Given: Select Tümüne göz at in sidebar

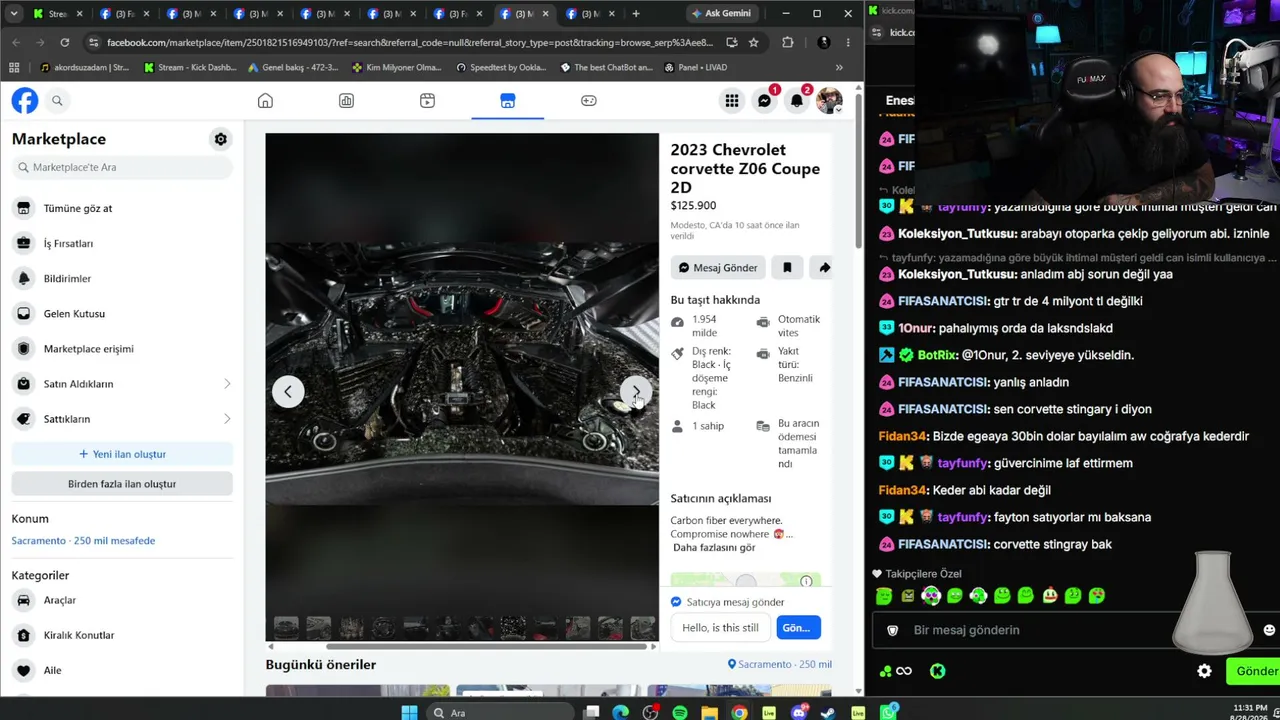Looking at the screenshot, I should pyautogui.click(x=122, y=208).
